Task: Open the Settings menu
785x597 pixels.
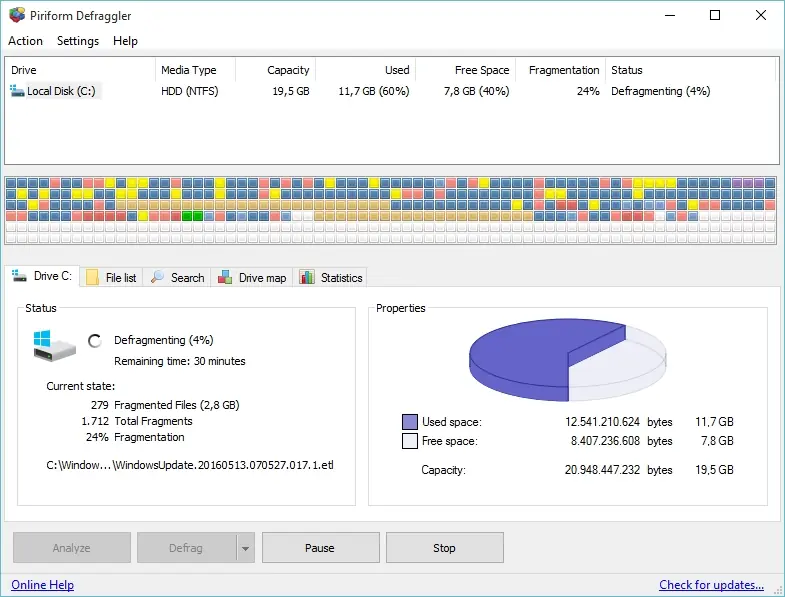Action: pos(78,41)
